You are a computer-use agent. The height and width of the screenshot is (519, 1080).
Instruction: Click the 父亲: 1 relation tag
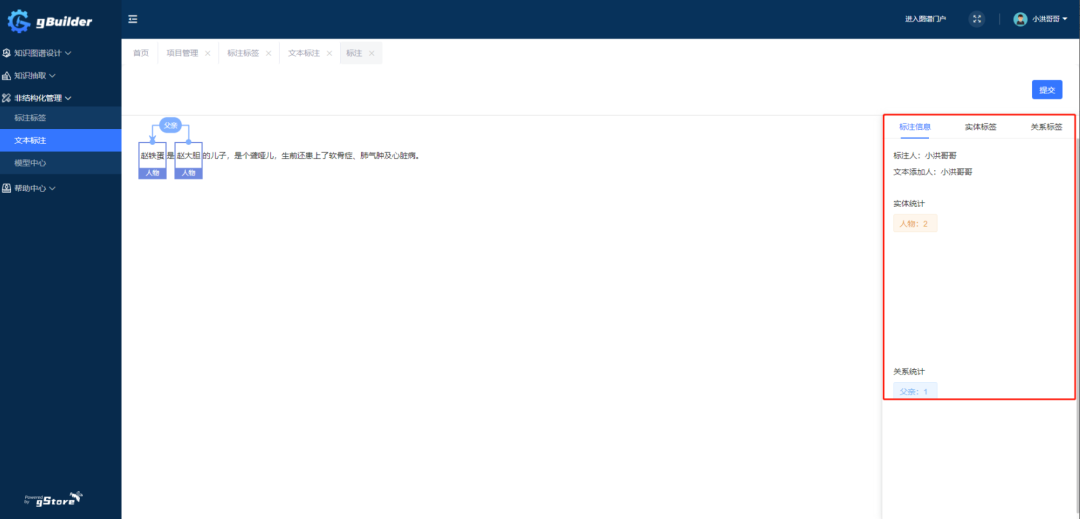[x=915, y=391]
